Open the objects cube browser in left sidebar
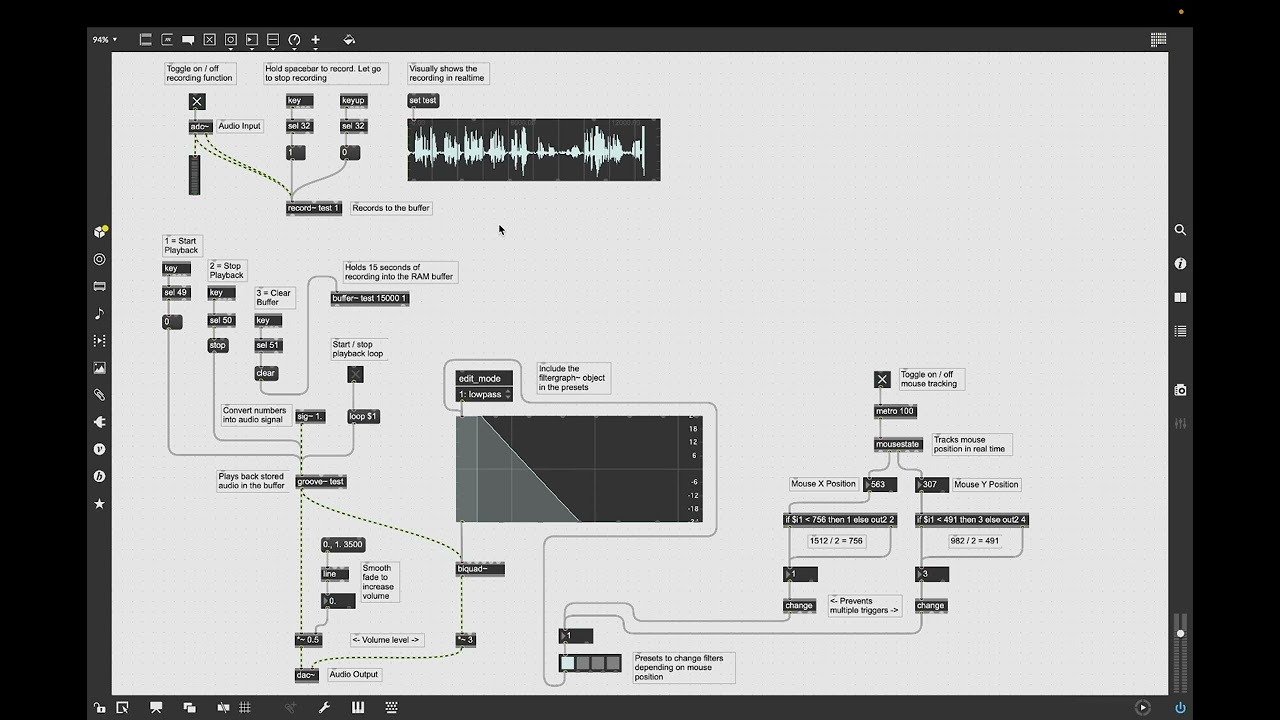Screen dimensions: 1280x720 (99, 232)
